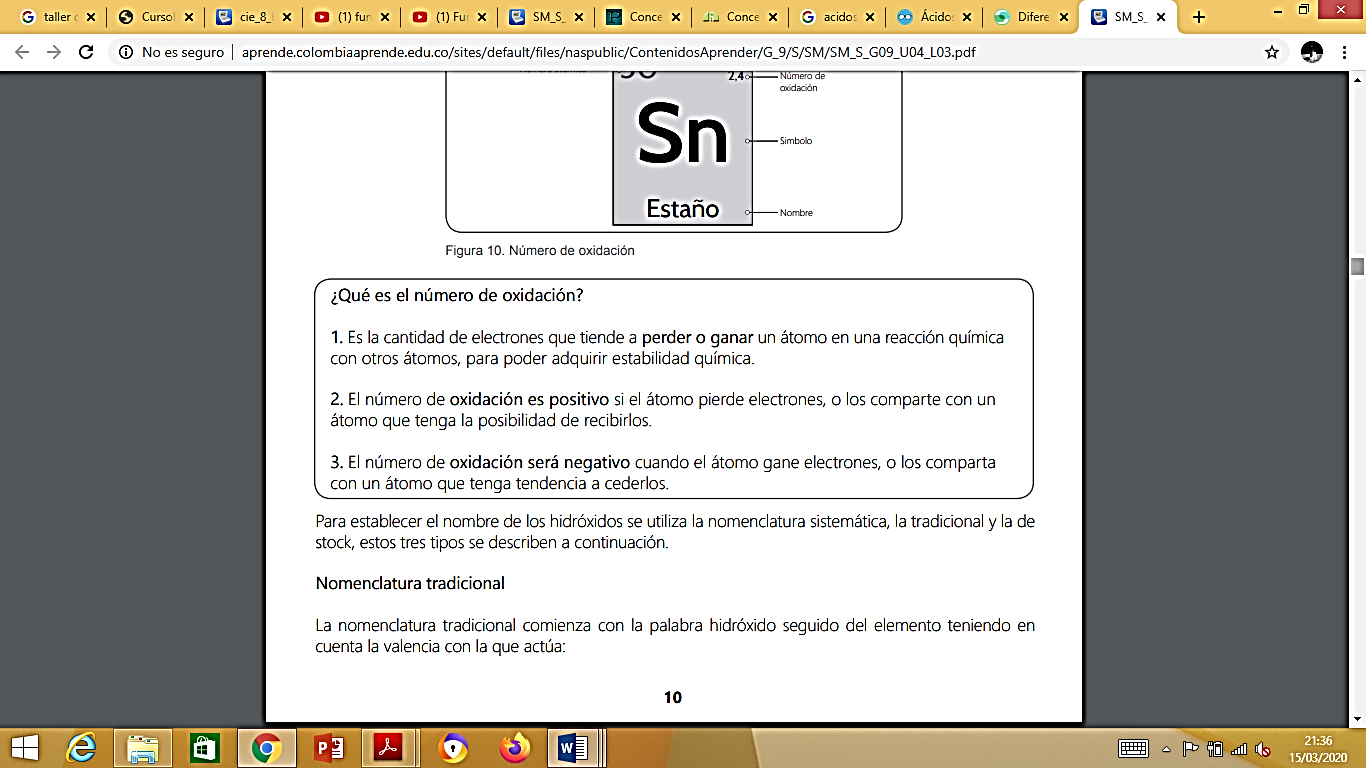
Task: Open the Windows Store taskbar icon
Action: coord(204,747)
